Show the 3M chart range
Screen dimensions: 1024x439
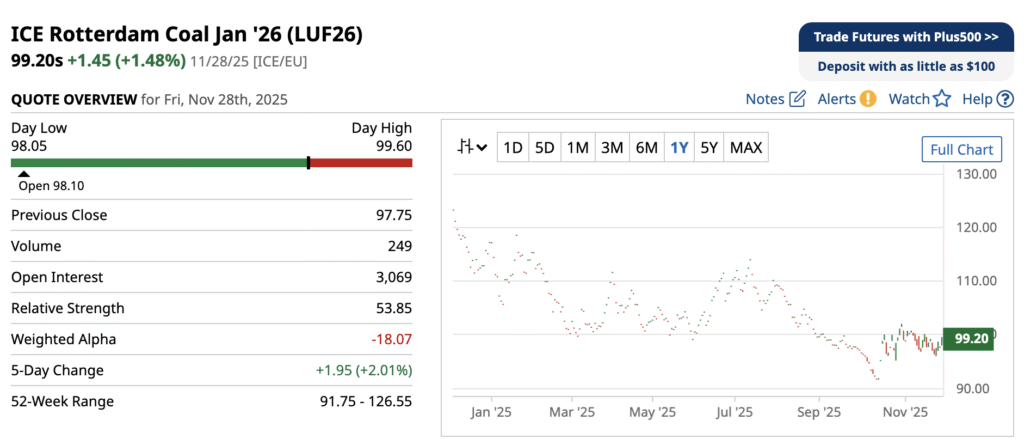click(611, 148)
